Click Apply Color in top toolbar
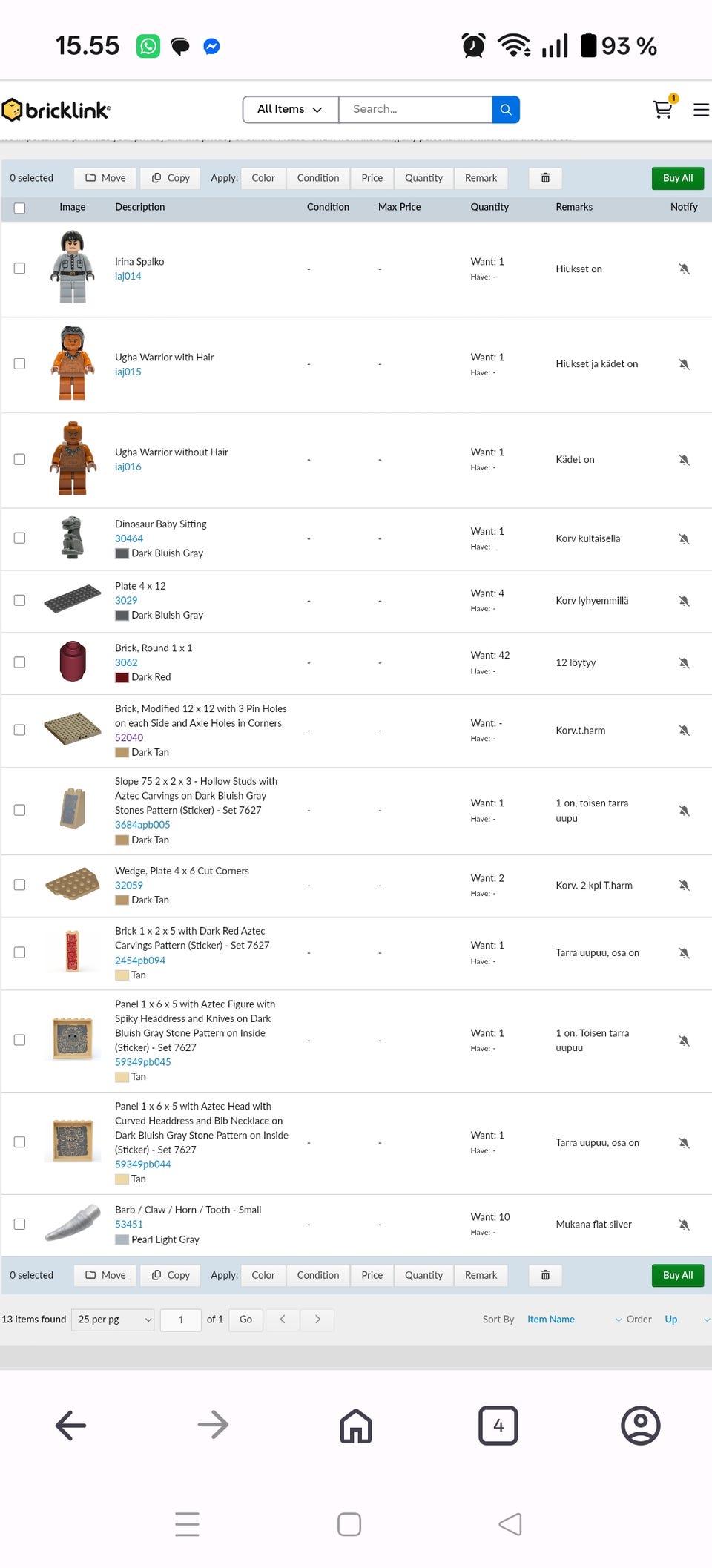The width and height of the screenshot is (712, 1568). pyautogui.click(x=263, y=178)
